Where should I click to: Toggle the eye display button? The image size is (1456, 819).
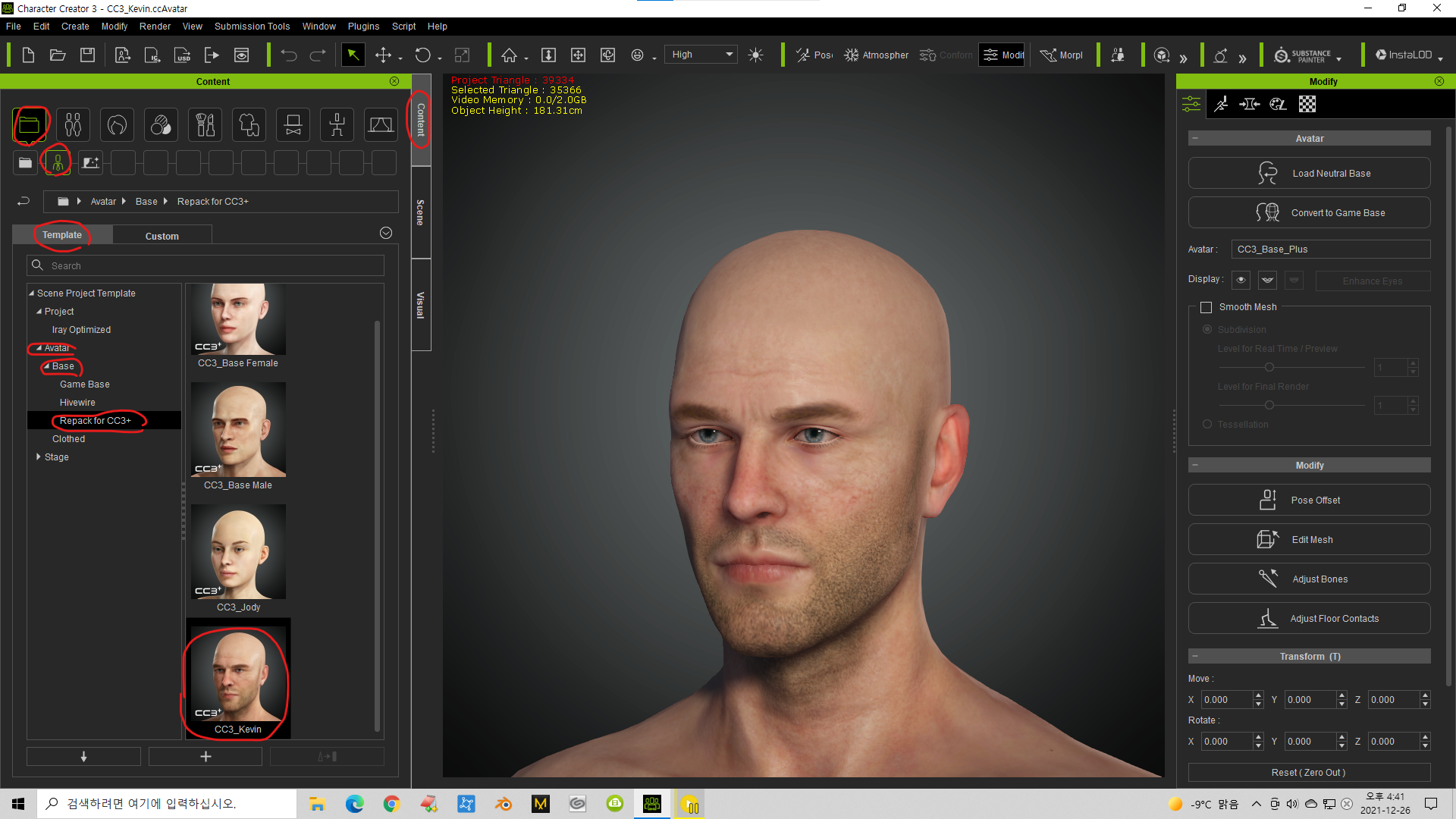click(1241, 280)
